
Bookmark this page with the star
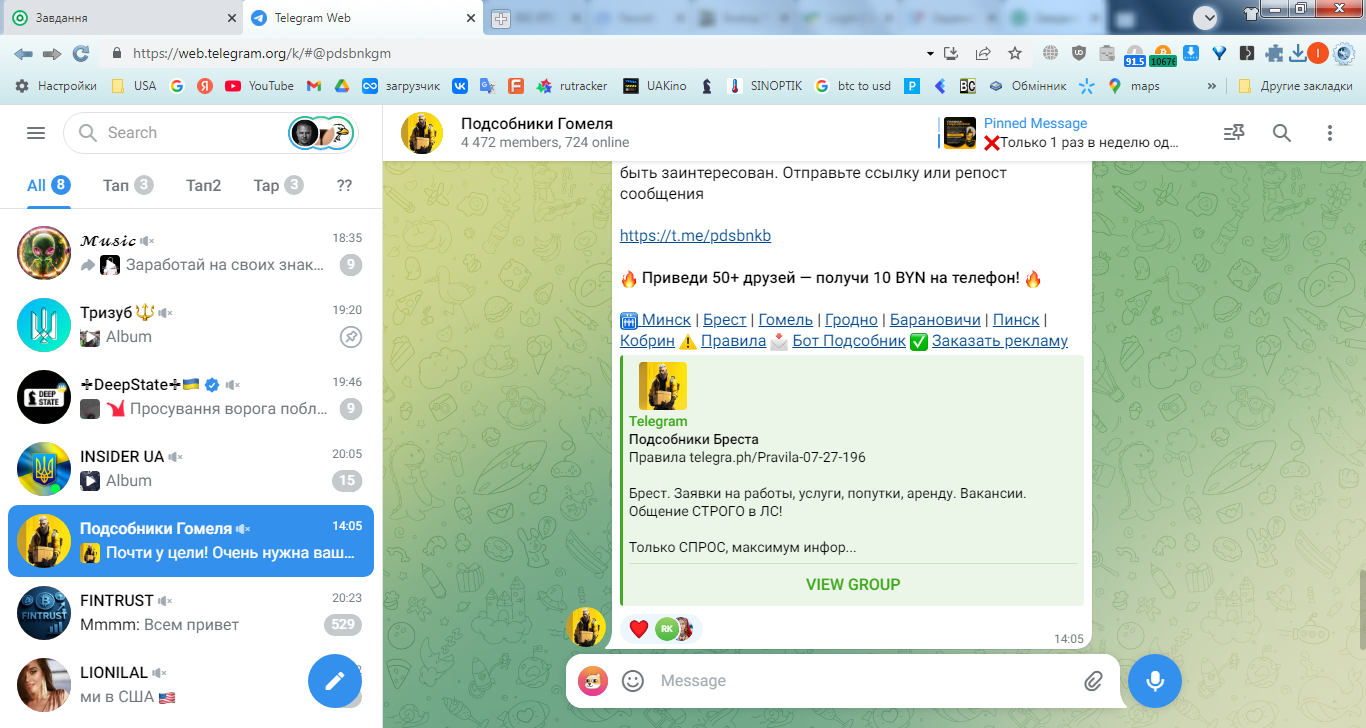click(1015, 53)
